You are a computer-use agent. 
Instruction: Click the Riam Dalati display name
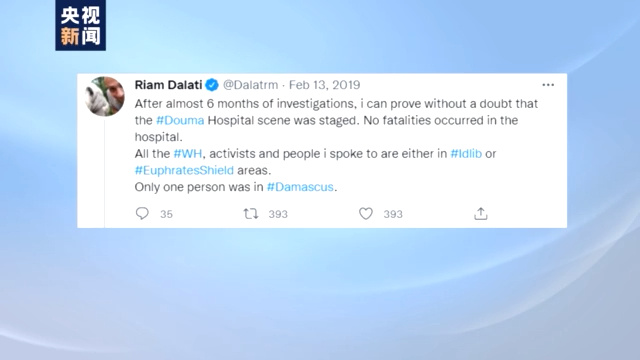[168, 85]
